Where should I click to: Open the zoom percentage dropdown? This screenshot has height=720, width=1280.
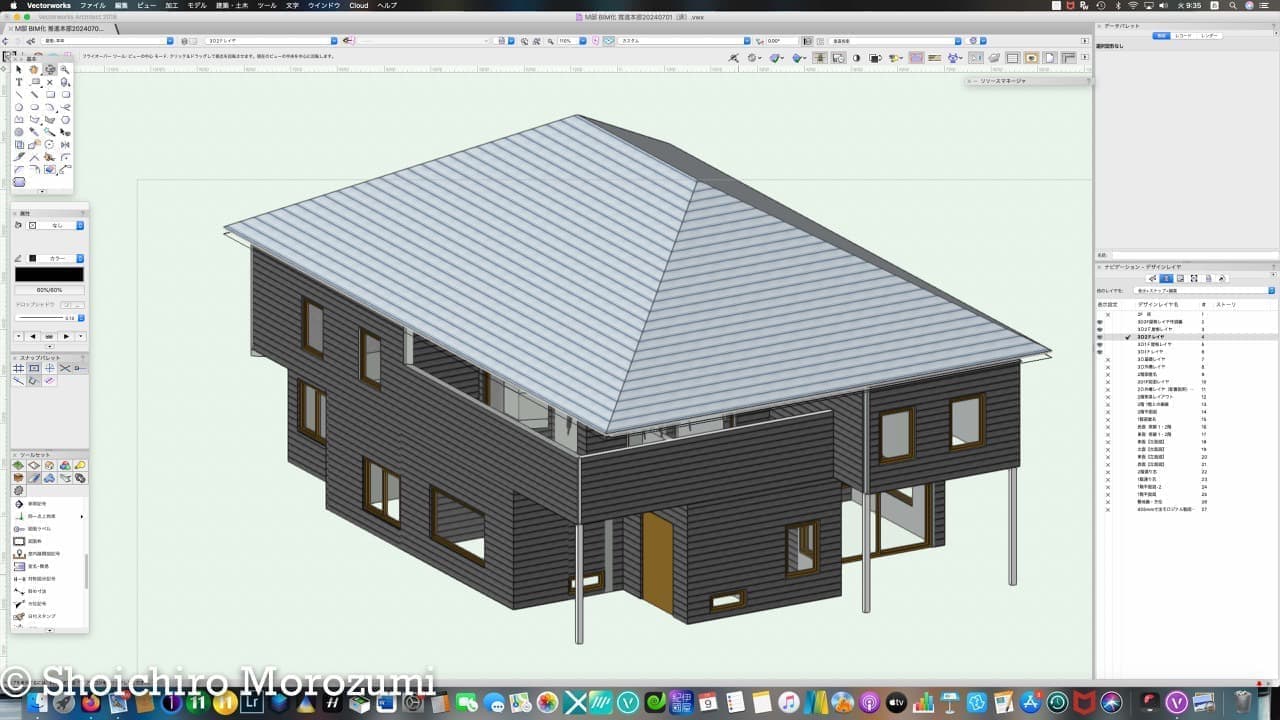pos(582,41)
